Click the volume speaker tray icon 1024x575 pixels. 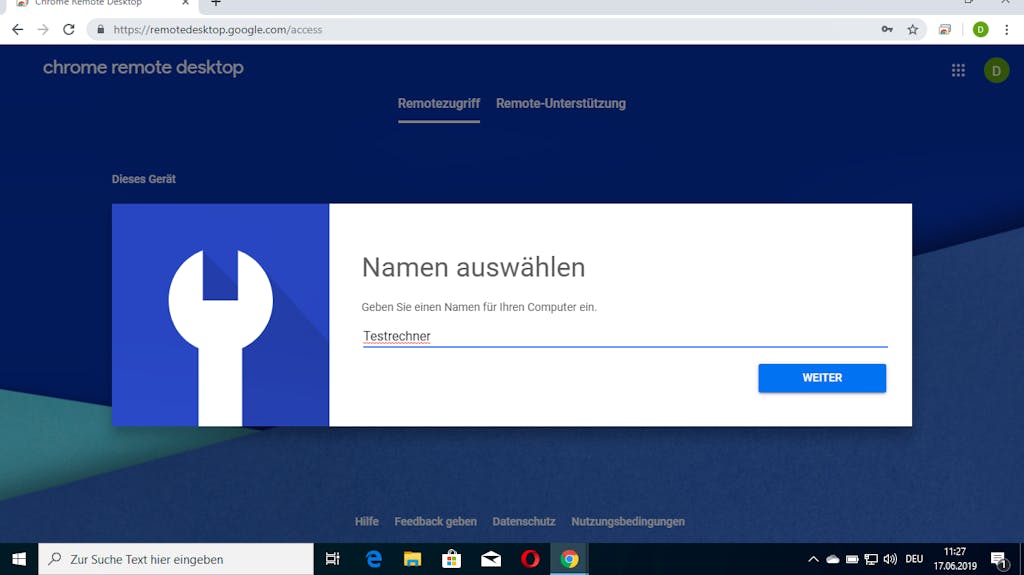(890, 559)
